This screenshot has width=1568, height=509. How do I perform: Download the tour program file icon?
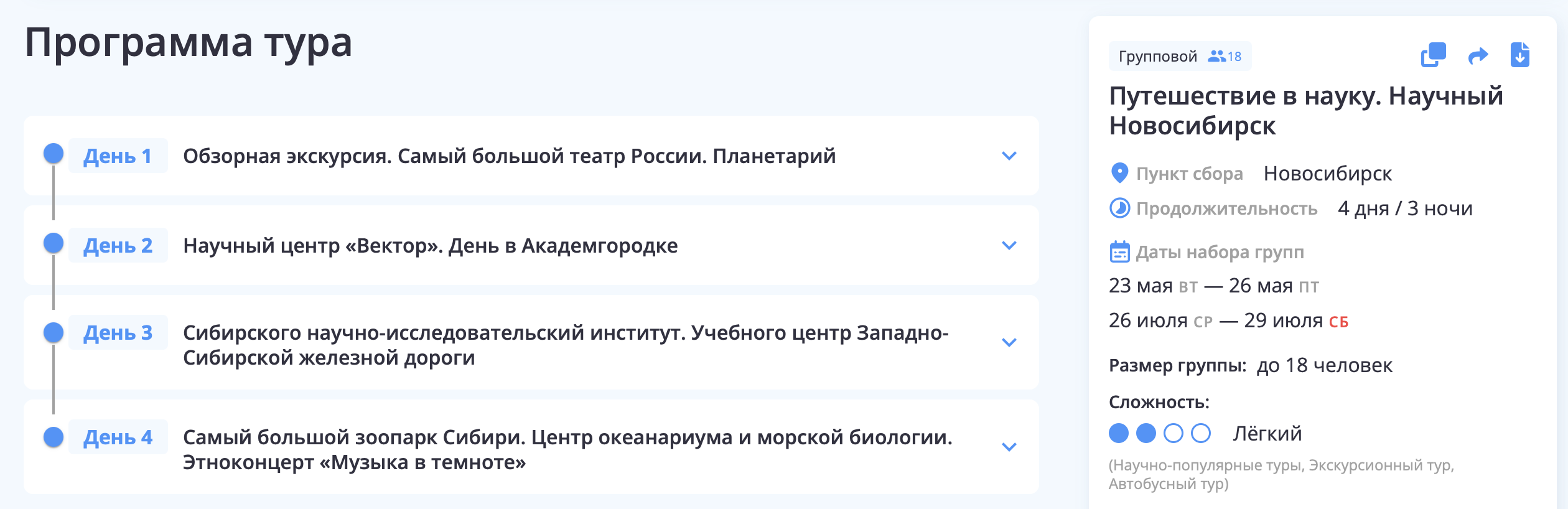1520,55
